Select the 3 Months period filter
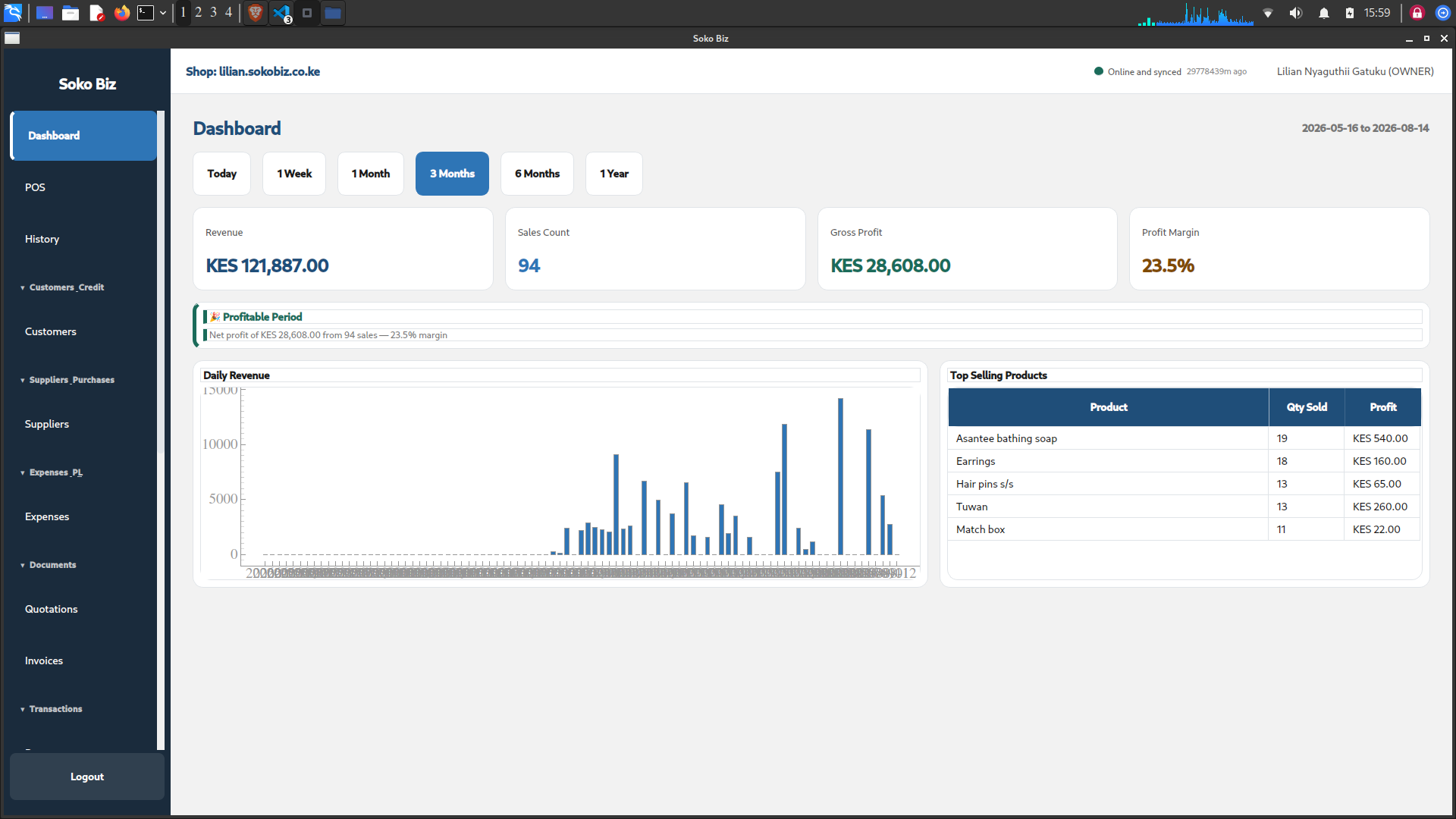 pyautogui.click(x=452, y=174)
